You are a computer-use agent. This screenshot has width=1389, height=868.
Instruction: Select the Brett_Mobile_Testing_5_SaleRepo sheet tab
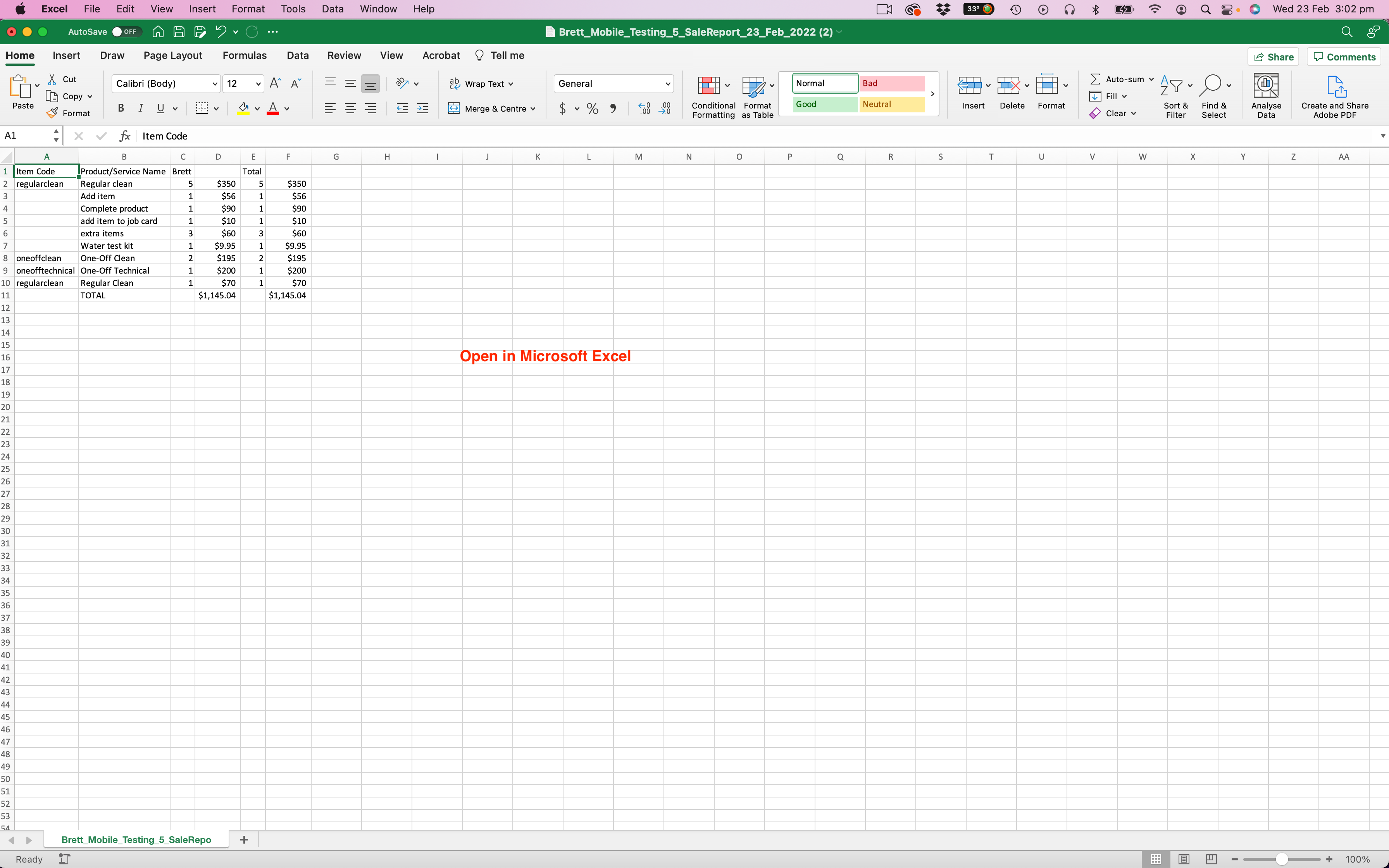(x=136, y=840)
